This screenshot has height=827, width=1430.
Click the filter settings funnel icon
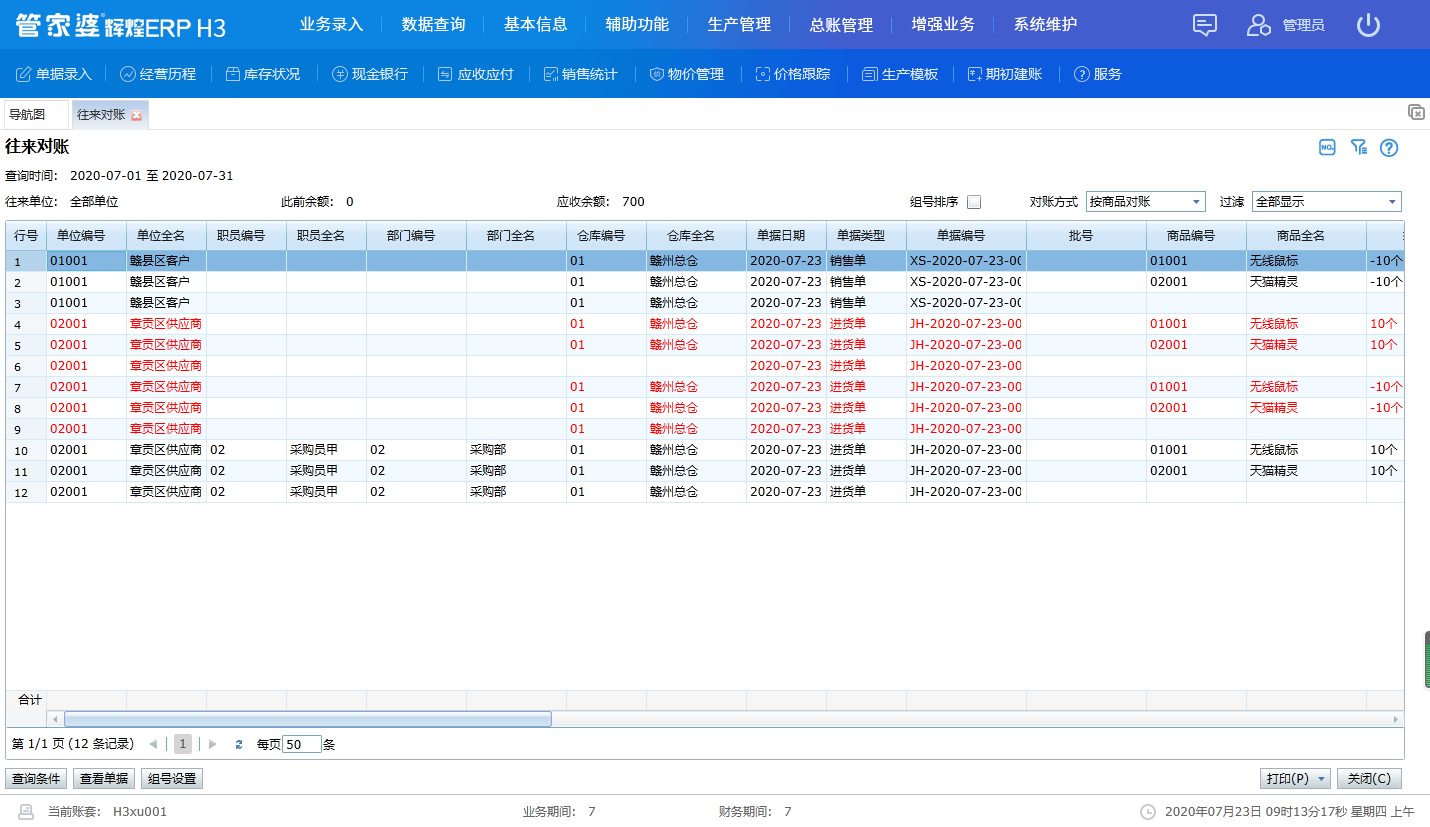coord(1358,148)
